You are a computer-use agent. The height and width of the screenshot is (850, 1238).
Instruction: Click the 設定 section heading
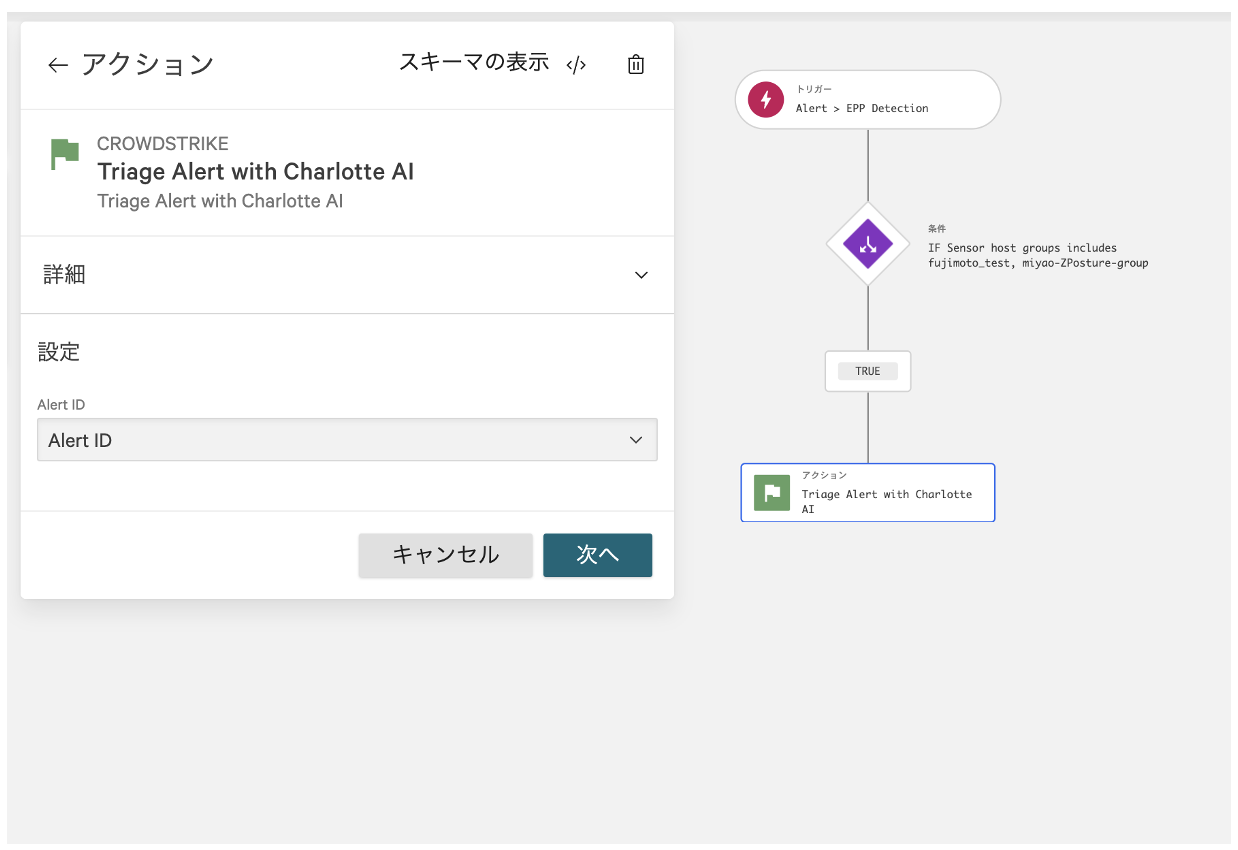[59, 352]
